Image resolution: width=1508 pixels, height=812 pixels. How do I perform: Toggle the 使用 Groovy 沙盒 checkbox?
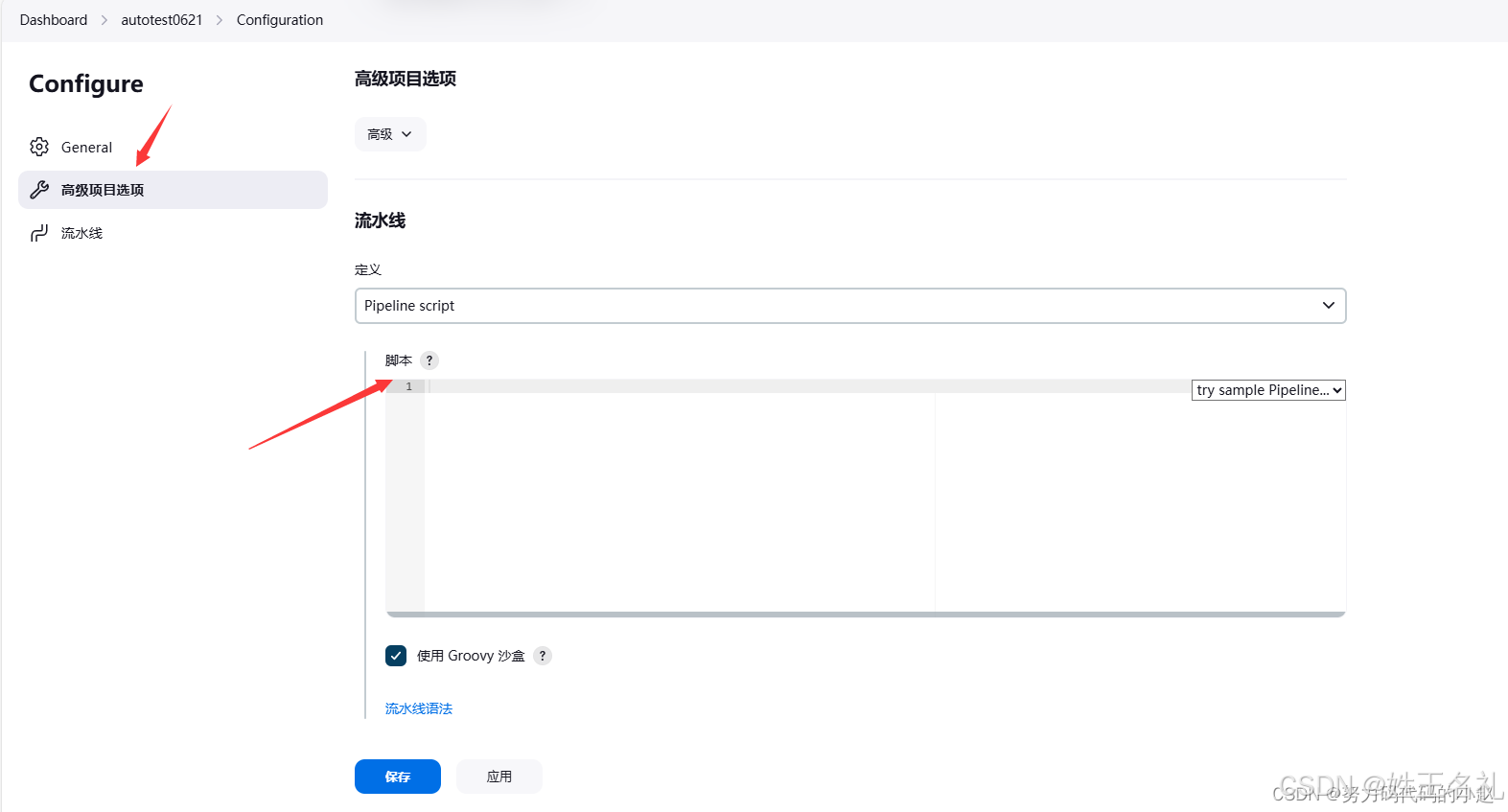pyautogui.click(x=396, y=656)
